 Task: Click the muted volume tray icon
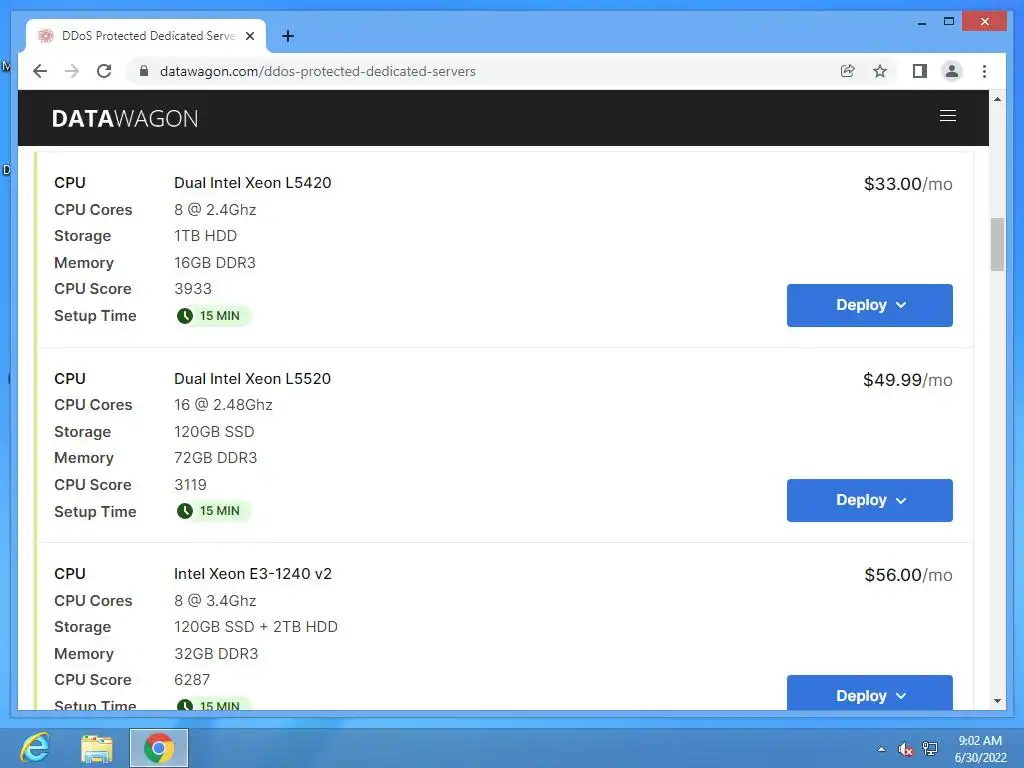[905, 749]
